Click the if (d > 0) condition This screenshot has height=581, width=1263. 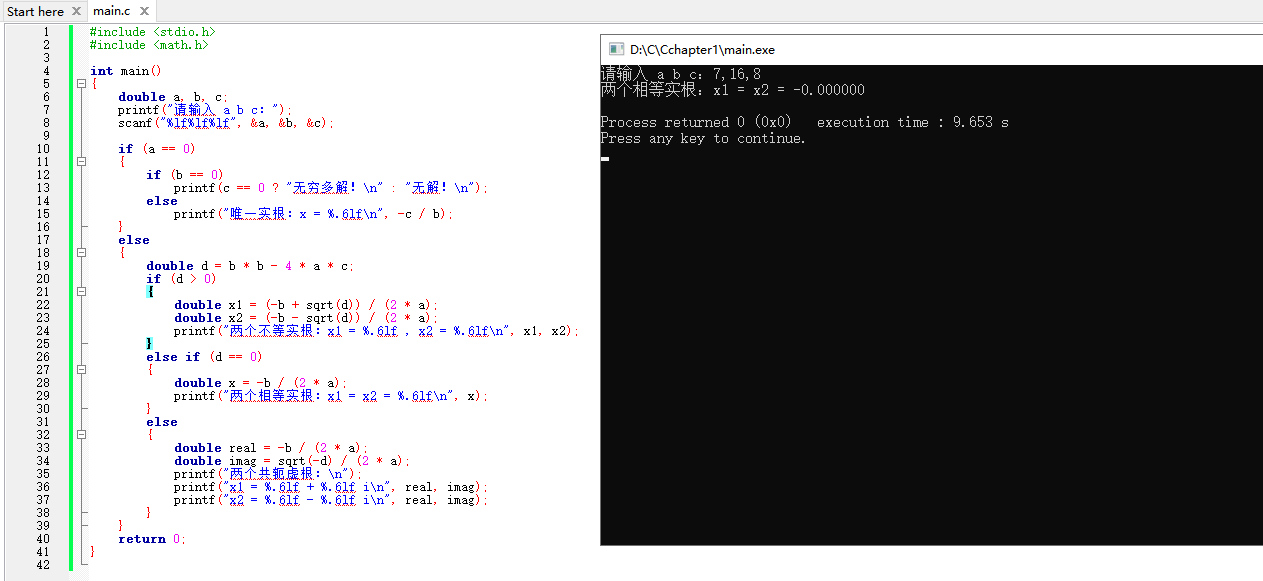181,279
